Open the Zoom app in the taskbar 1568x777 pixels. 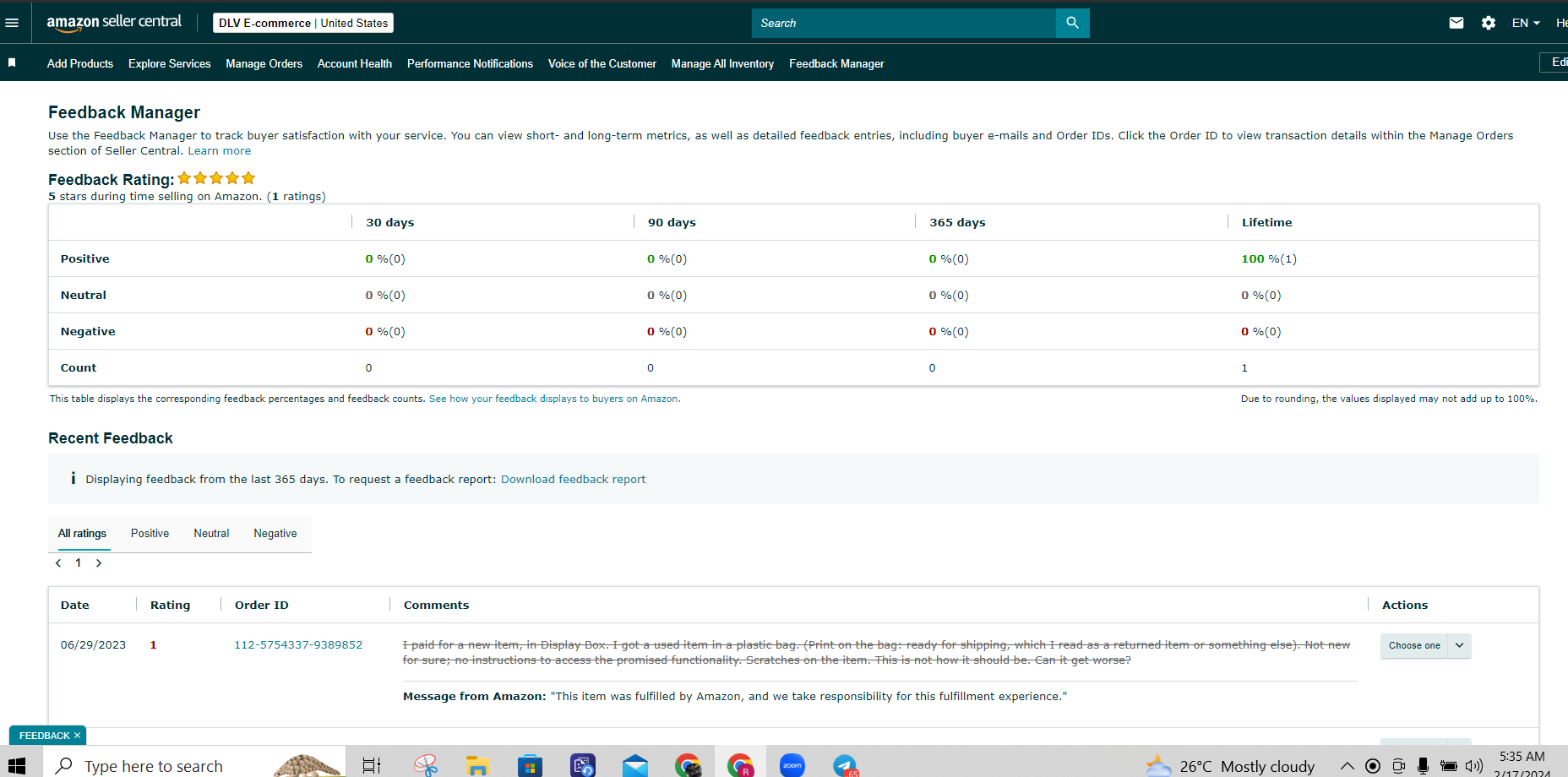[x=792, y=765]
